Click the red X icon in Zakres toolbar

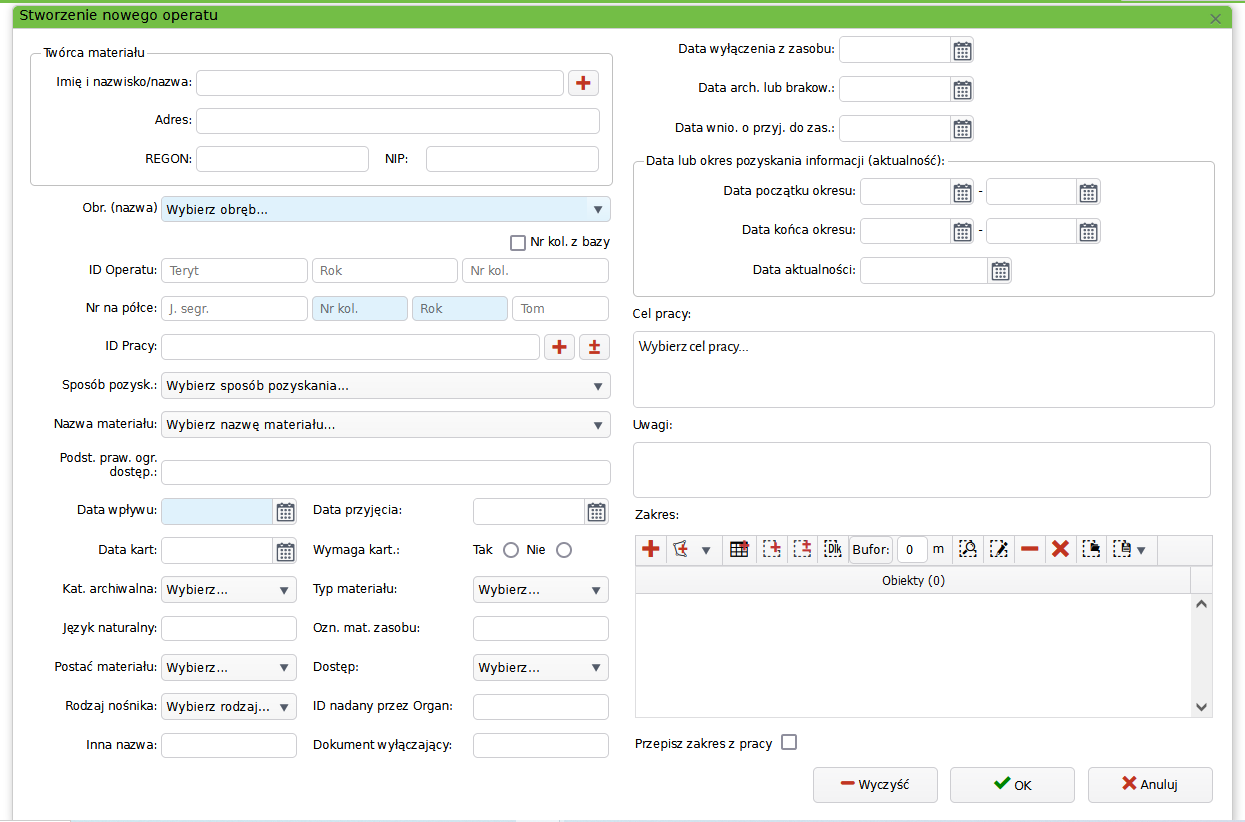point(1061,549)
